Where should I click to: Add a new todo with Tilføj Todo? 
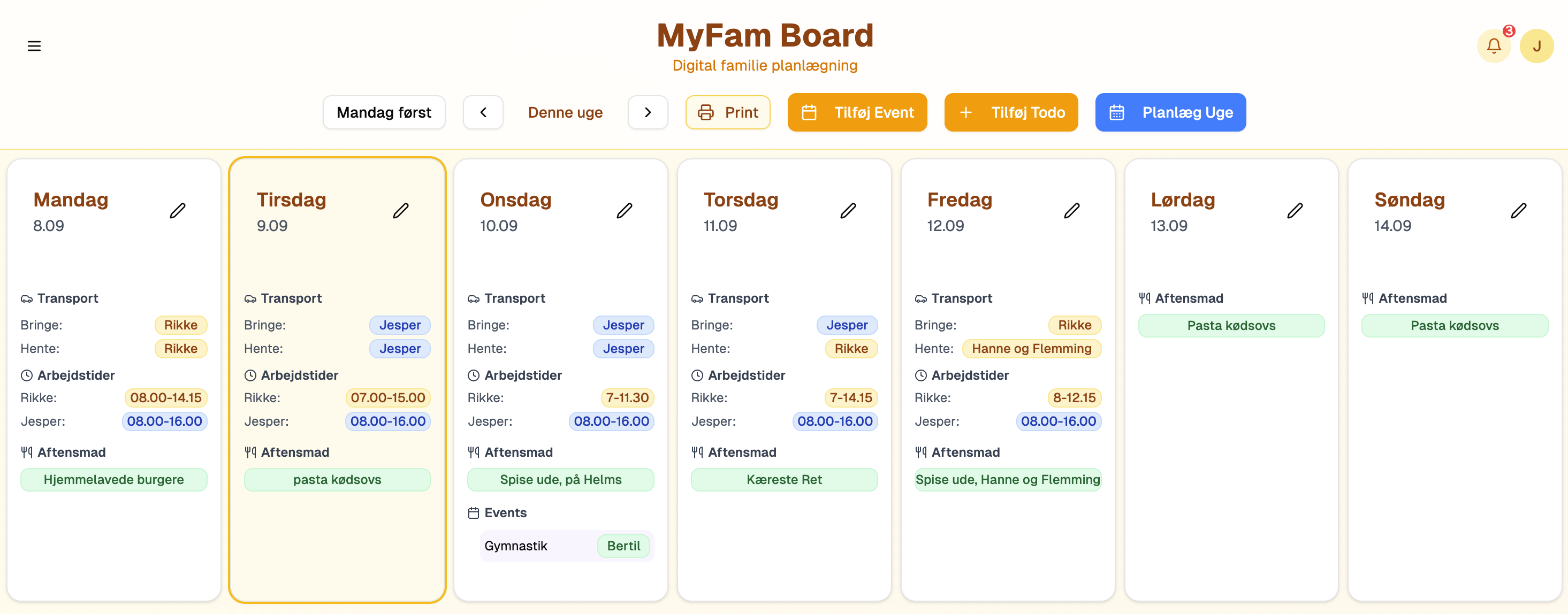click(1011, 112)
